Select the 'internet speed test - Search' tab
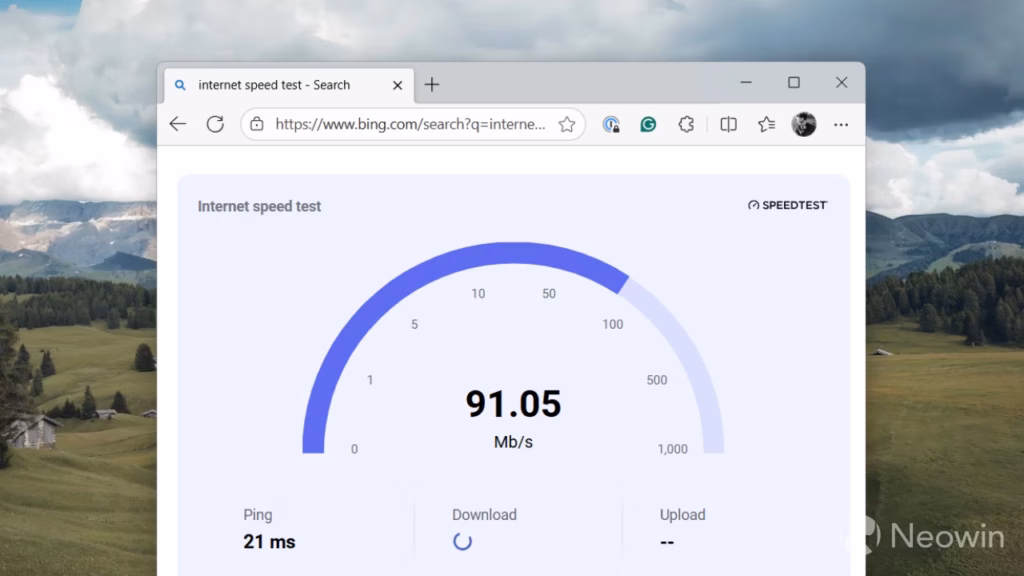 tap(273, 85)
